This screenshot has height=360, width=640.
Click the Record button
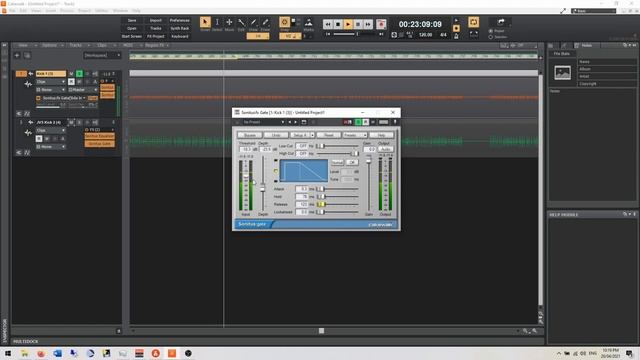(x=381, y=24)
